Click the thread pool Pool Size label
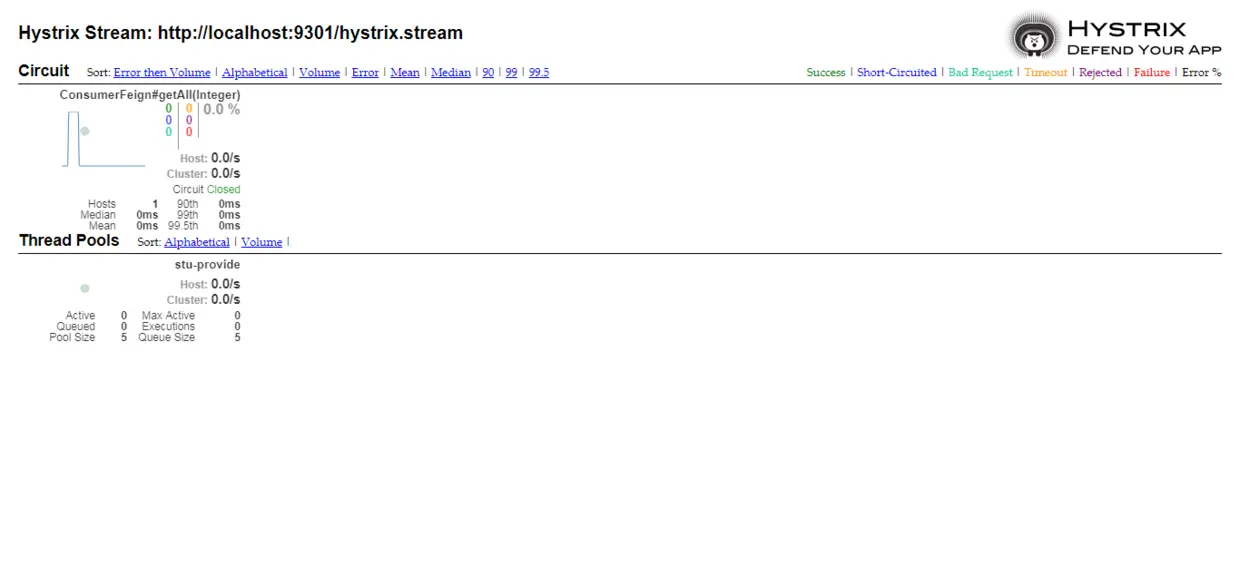Viewport: 1240px width, 576px height. [x=72, y=338]
